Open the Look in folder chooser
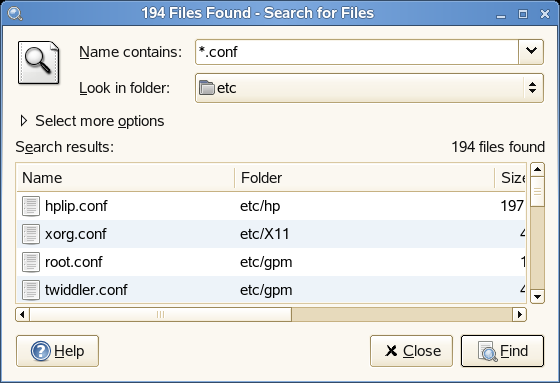This screenshot has width=560, height=383. coord(369,88)
